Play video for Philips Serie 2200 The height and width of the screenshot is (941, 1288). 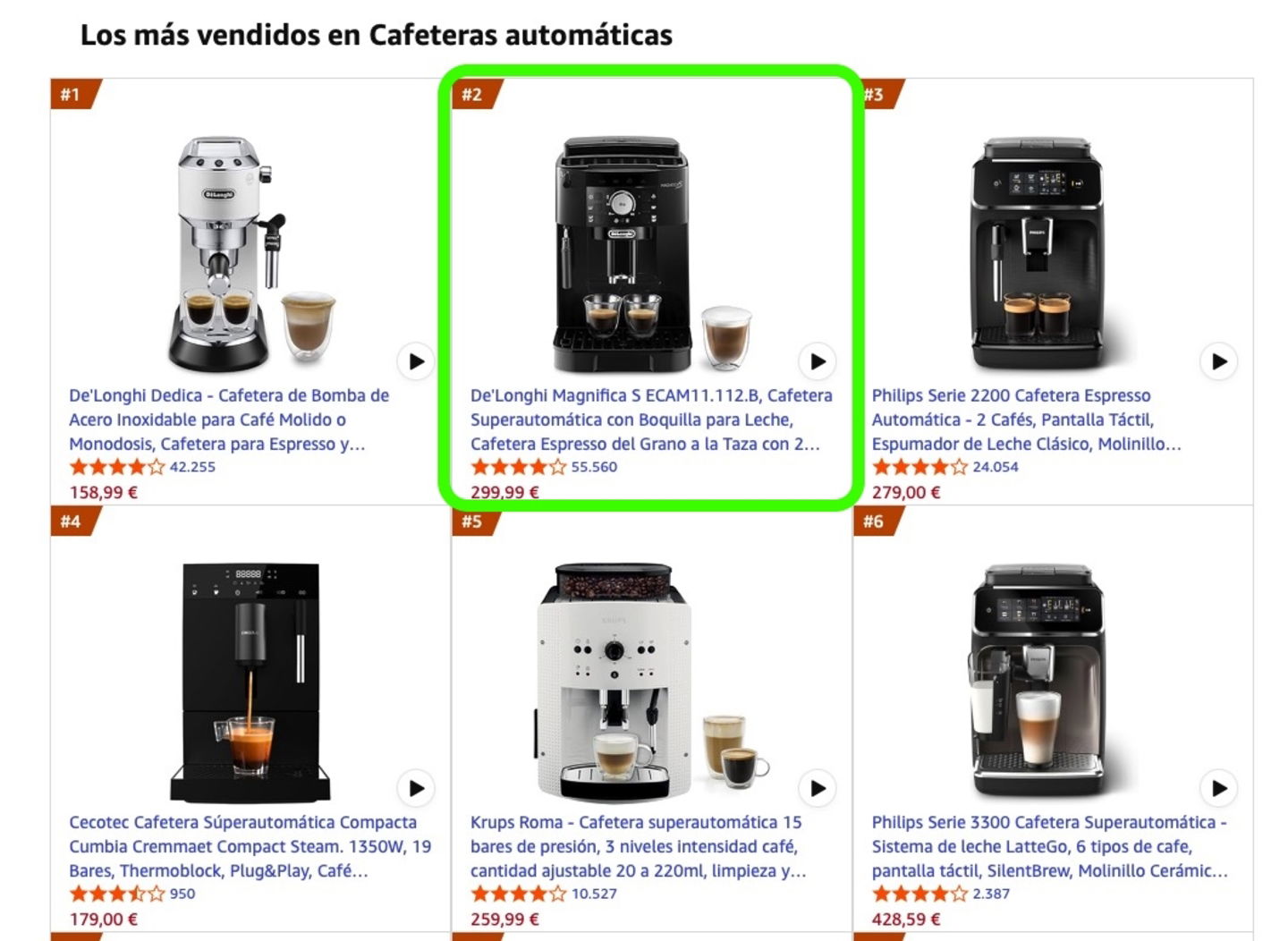tap(1219, 361)
